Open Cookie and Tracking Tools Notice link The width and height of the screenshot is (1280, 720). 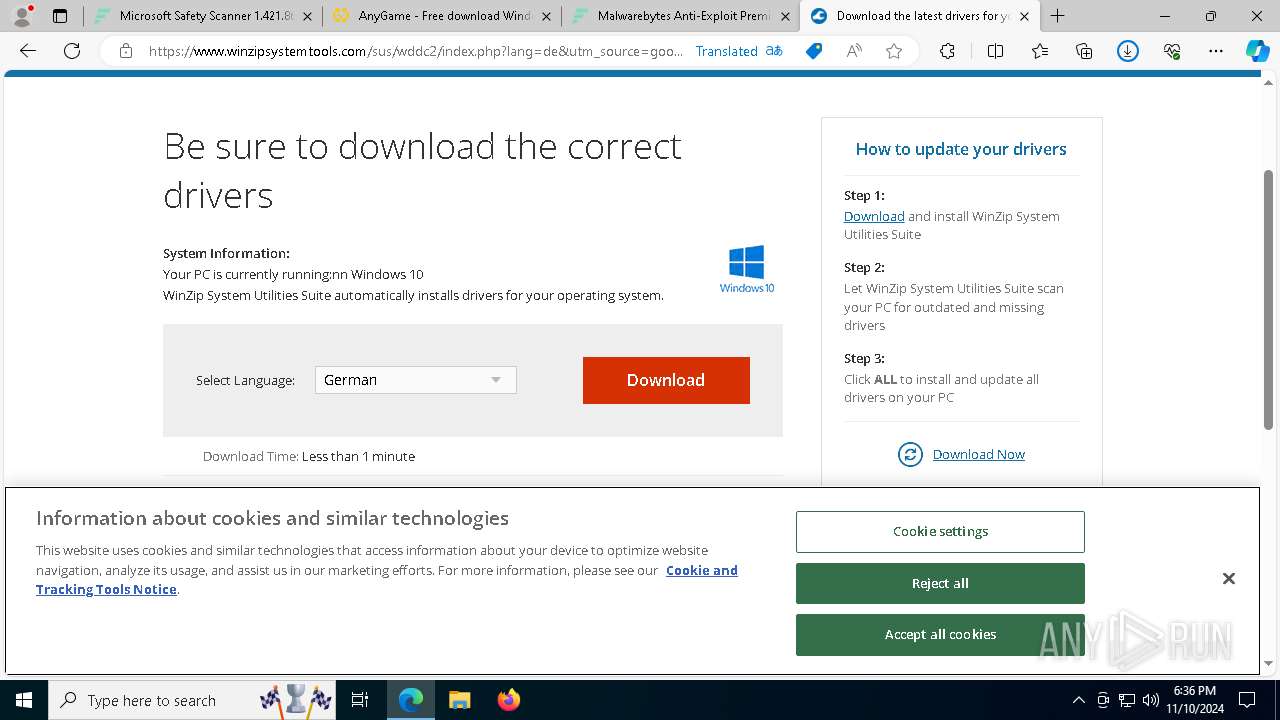click(387, 580)
